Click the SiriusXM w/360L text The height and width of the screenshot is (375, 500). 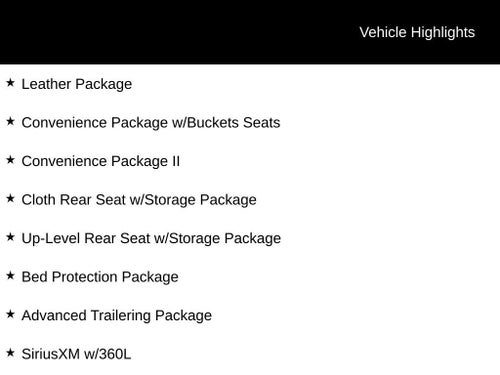(x=76, y=354)
